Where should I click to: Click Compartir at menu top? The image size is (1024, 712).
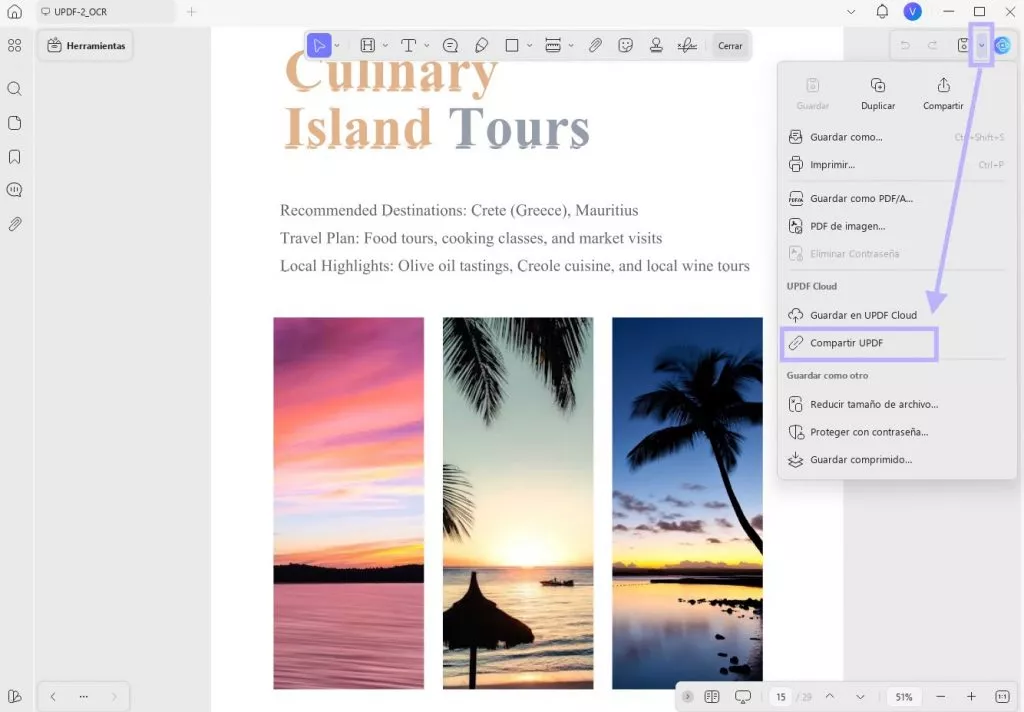[x=943, y=94]
